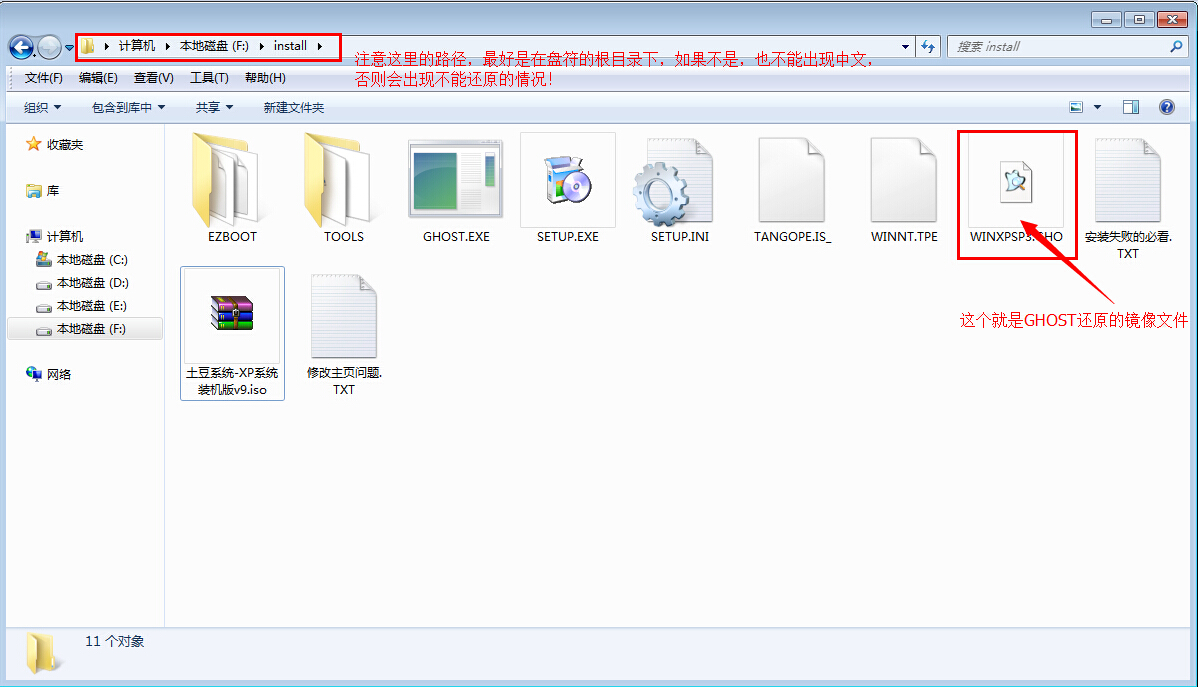
Task: Click the back navigation arrow
Action: [x=22, y=47]
